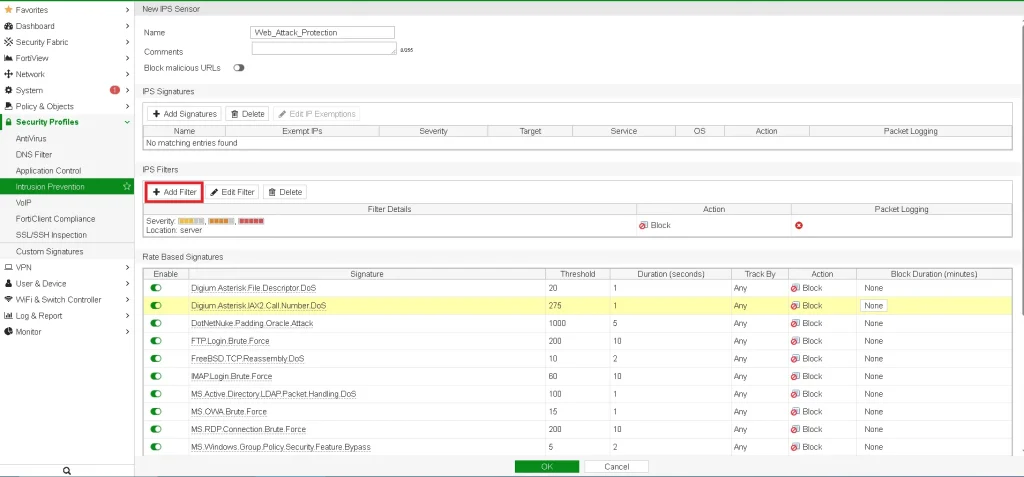The image size is (1024, 477).
Task: Click Delete button under IPS Signatures
Action: click(x=248, y=114)
